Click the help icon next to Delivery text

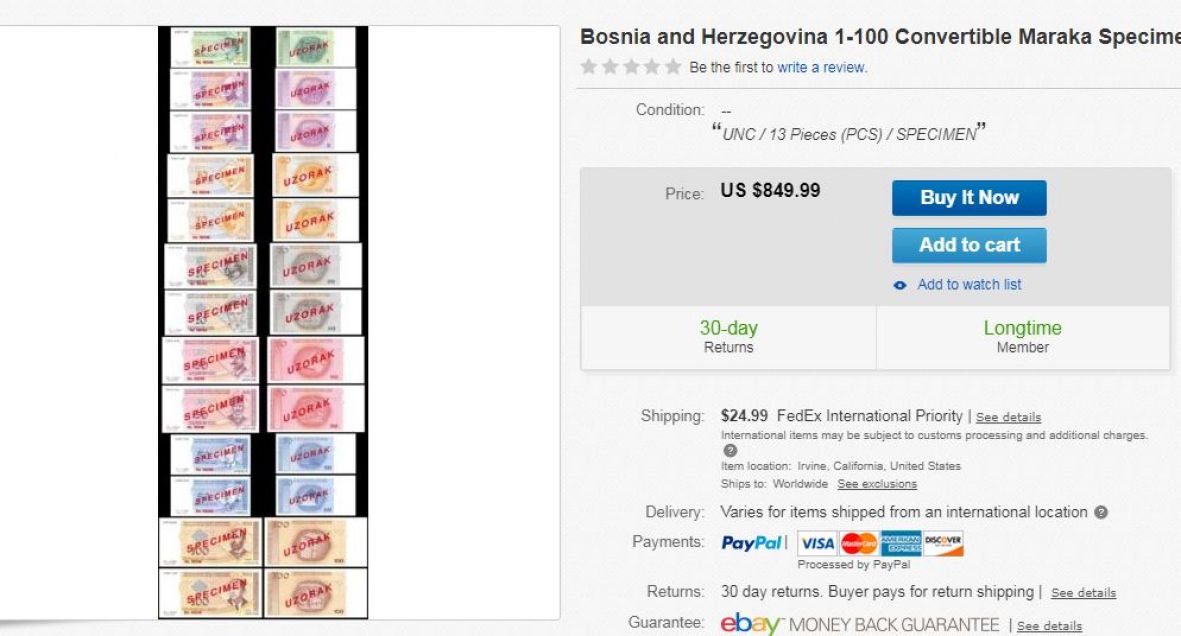[1101, 512]
